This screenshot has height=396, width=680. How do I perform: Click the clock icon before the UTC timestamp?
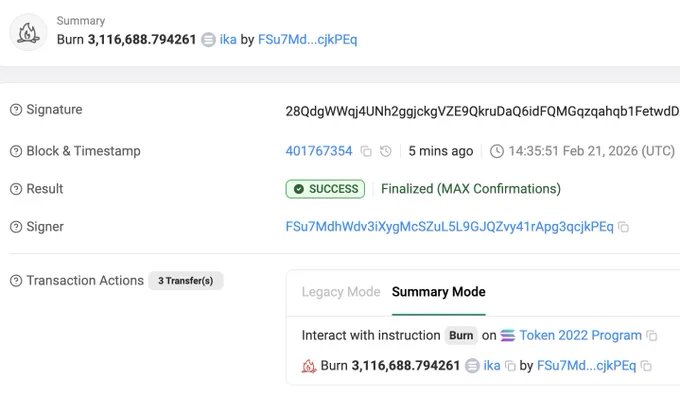(497, 151)
